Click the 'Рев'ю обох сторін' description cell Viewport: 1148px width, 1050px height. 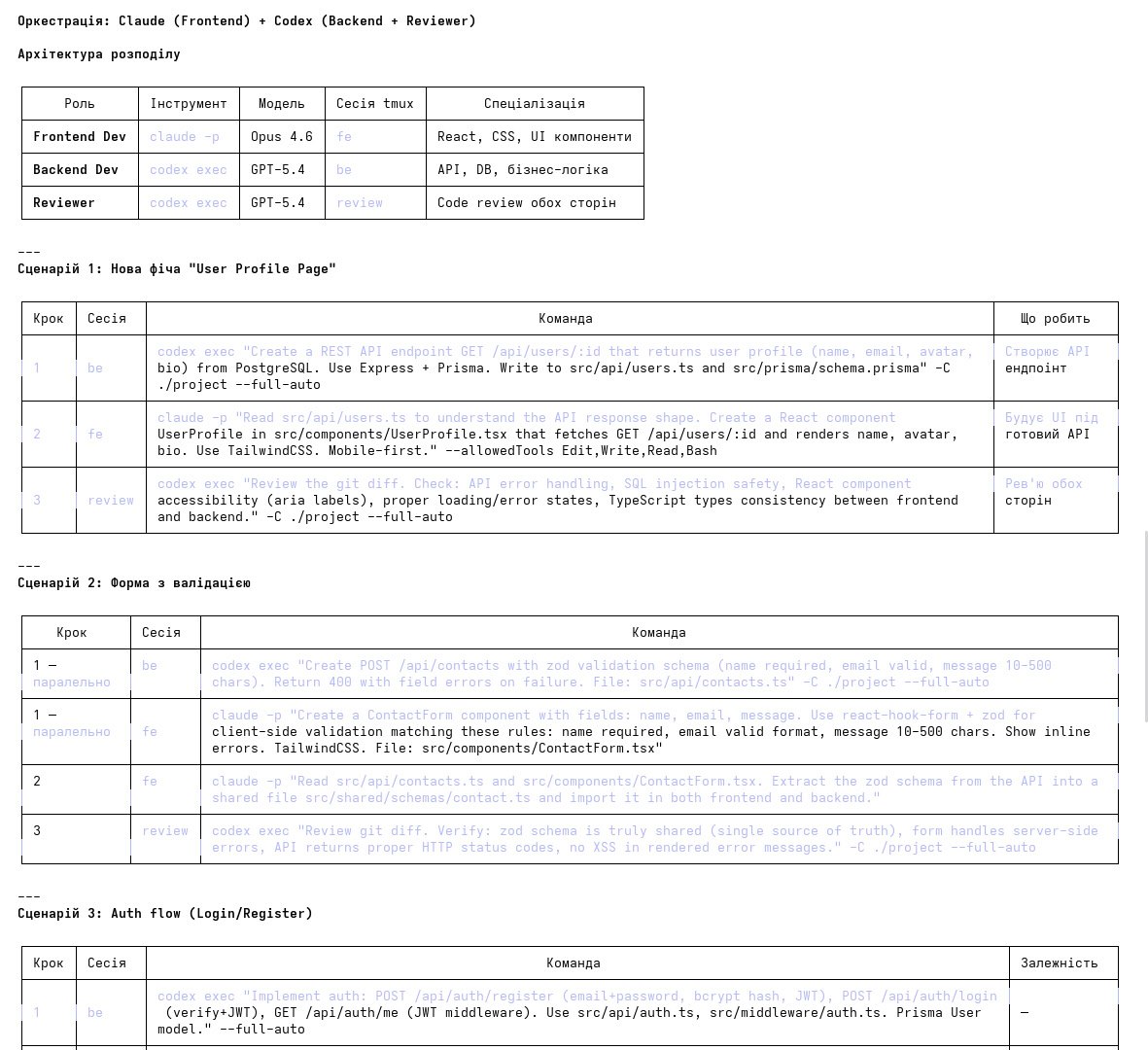tap(1043, 492)
